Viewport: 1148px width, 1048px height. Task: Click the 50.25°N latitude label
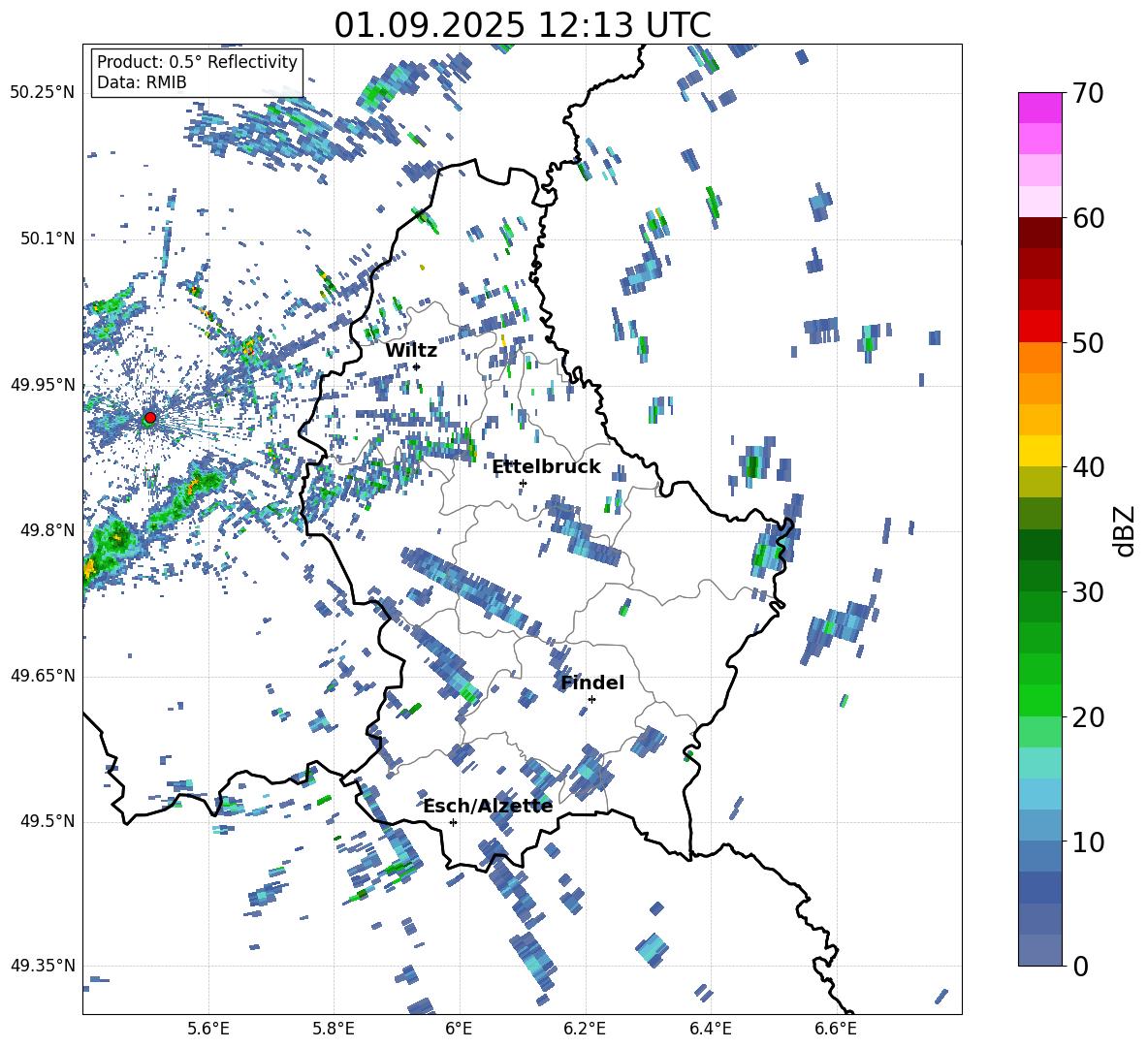tap(43, 93)
